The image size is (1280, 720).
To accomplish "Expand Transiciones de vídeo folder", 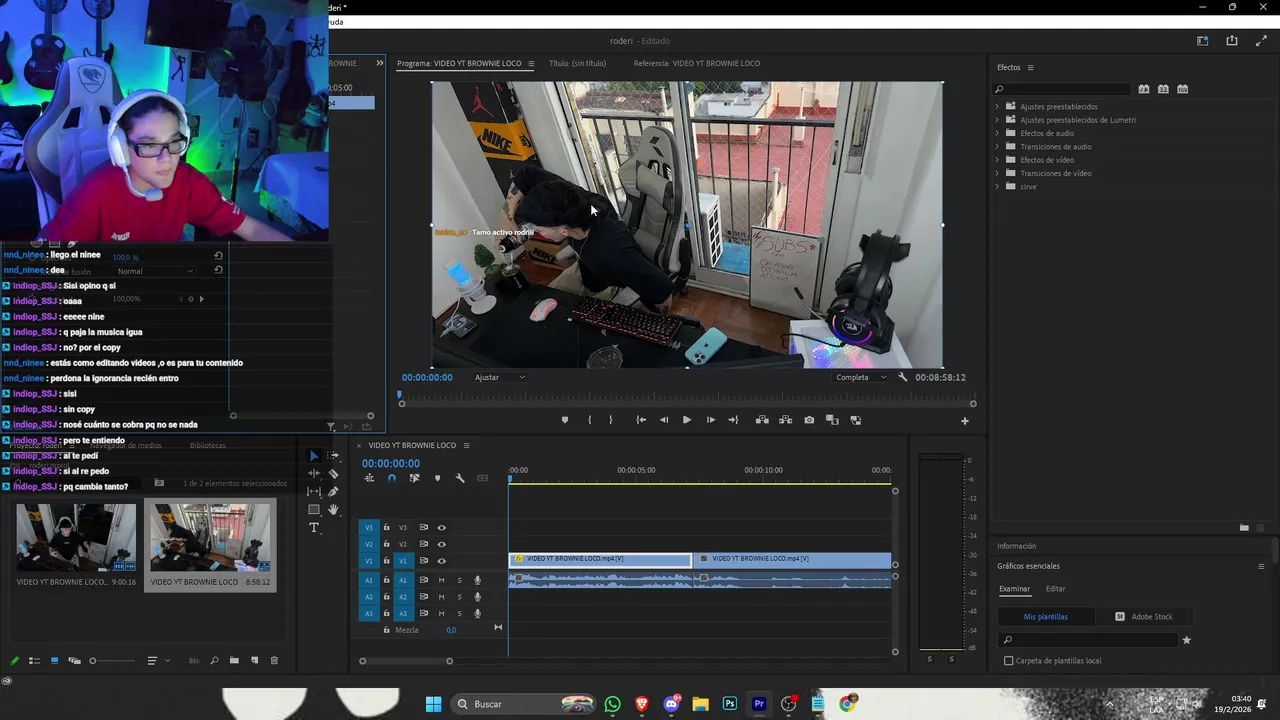I will pyautogui.click(x=997, y=173).
